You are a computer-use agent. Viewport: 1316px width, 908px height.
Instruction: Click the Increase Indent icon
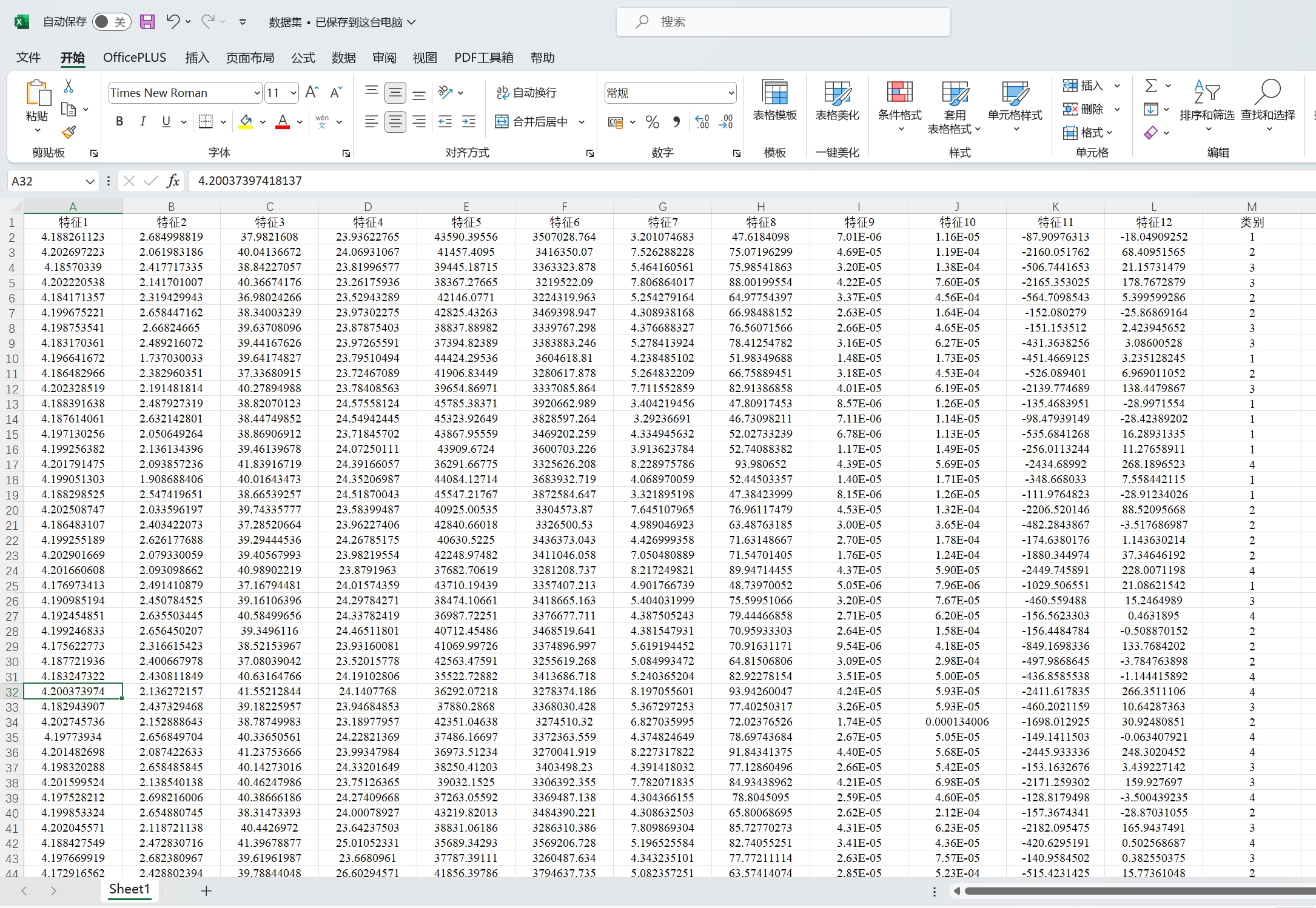pyautogui.click(x=469, y=122)
